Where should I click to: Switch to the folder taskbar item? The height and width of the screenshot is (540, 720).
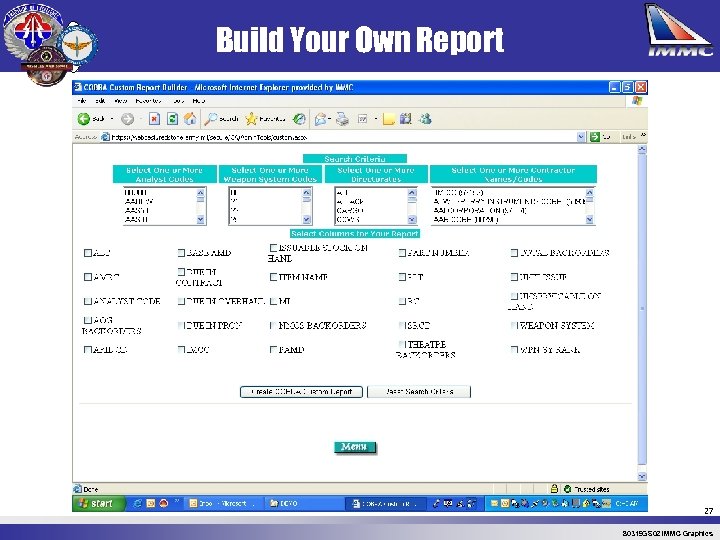click(303, 503)
